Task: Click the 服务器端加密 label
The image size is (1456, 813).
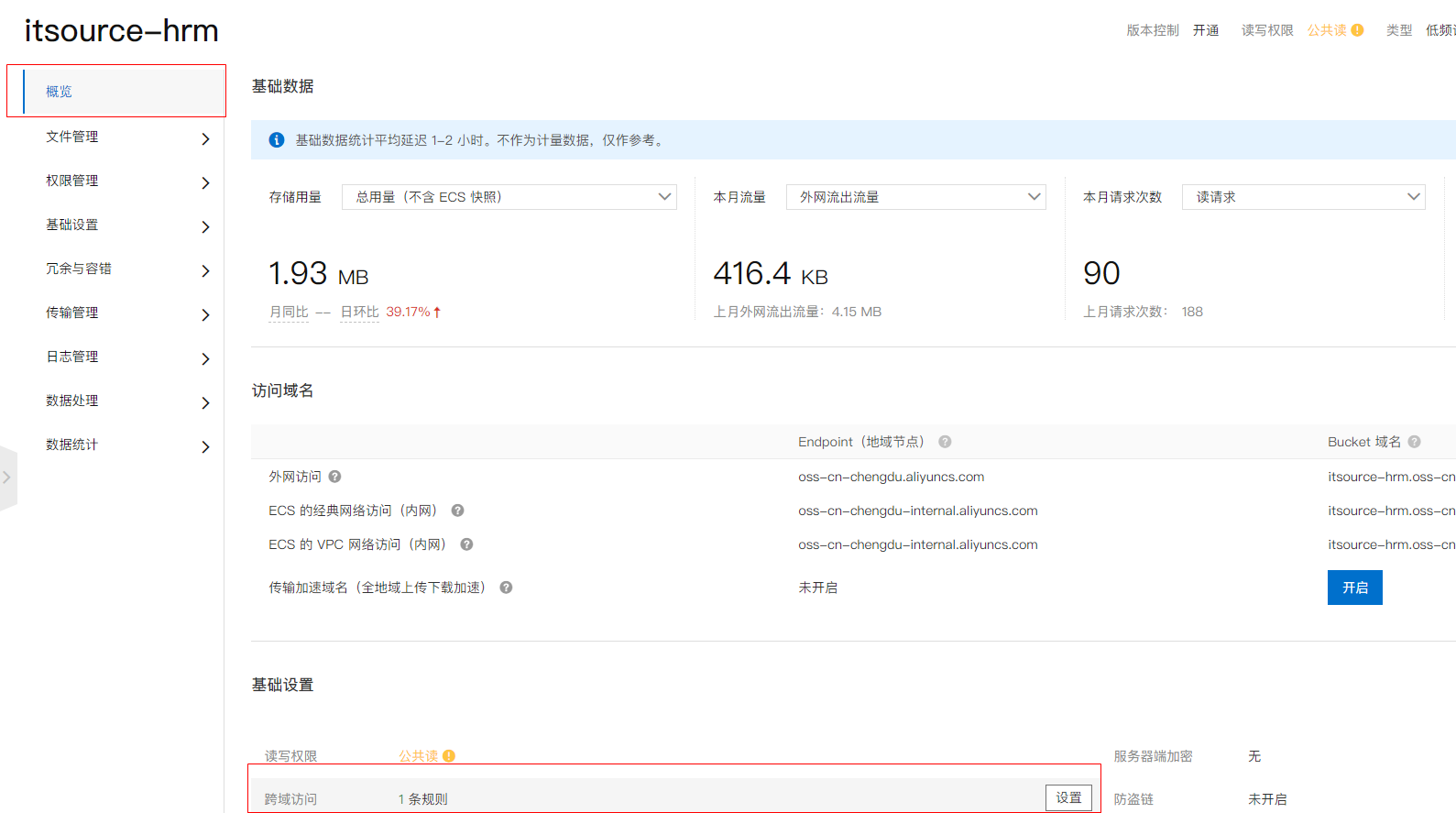Action: 1153,756
